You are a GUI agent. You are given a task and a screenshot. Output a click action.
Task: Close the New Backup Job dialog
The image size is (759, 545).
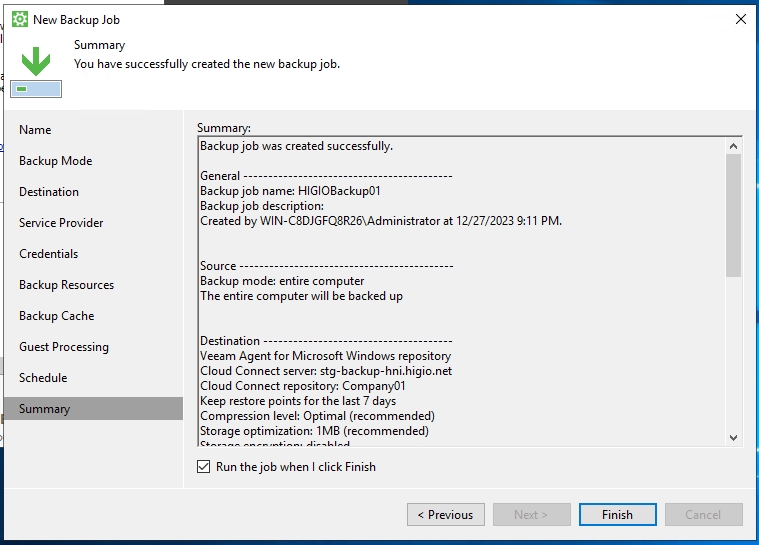[740, 19]
